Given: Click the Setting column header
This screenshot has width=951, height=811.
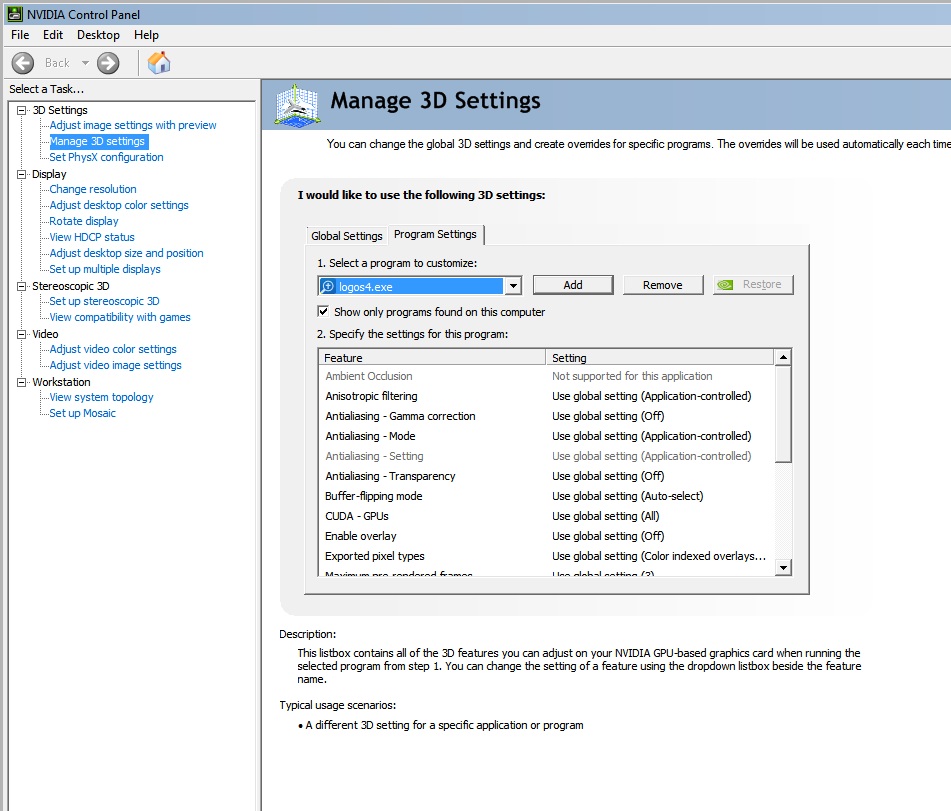Looking at the screenshot, I should click(x=660, y=357).
